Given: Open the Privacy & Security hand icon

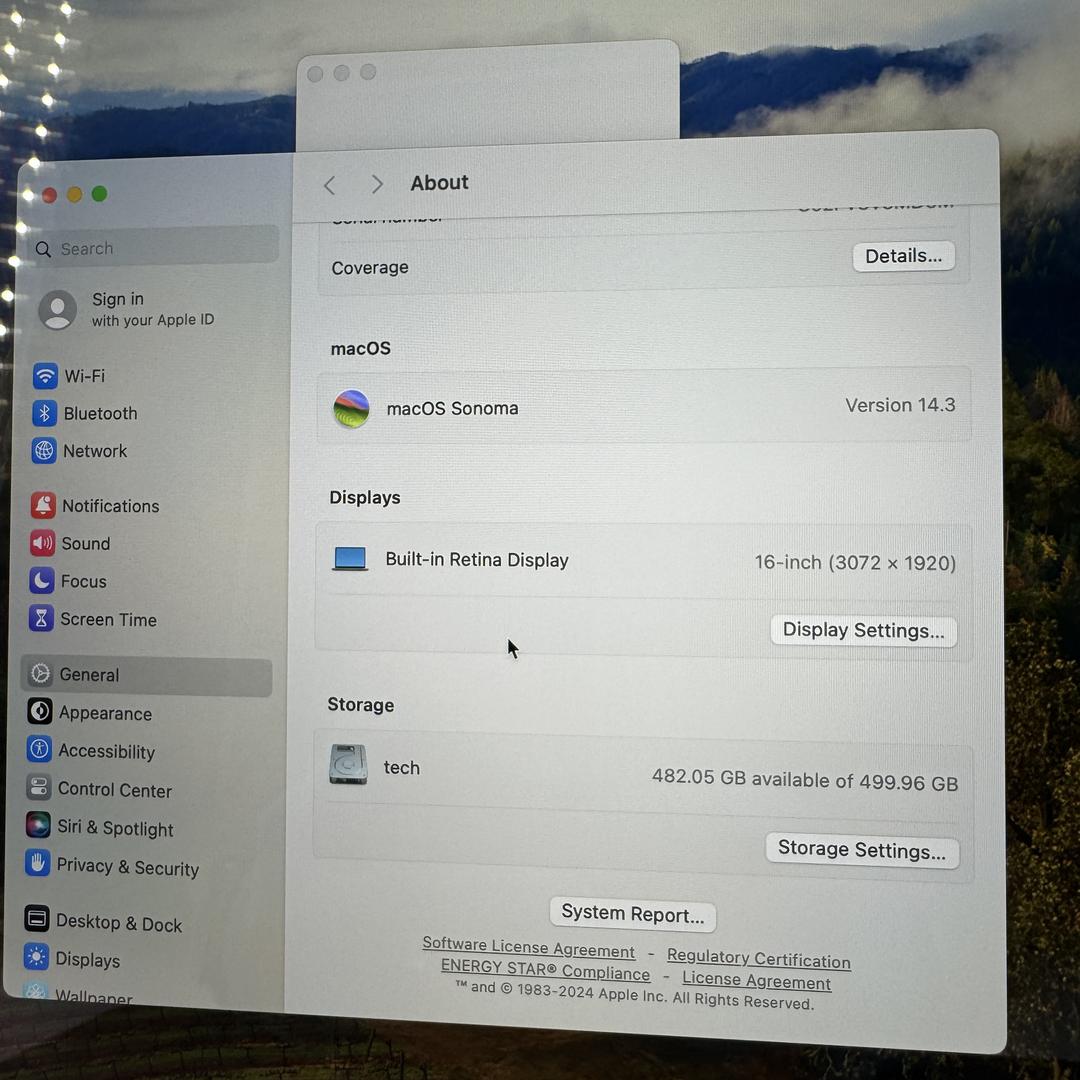Looking at the screenshot, I should [x=37, y=863].
